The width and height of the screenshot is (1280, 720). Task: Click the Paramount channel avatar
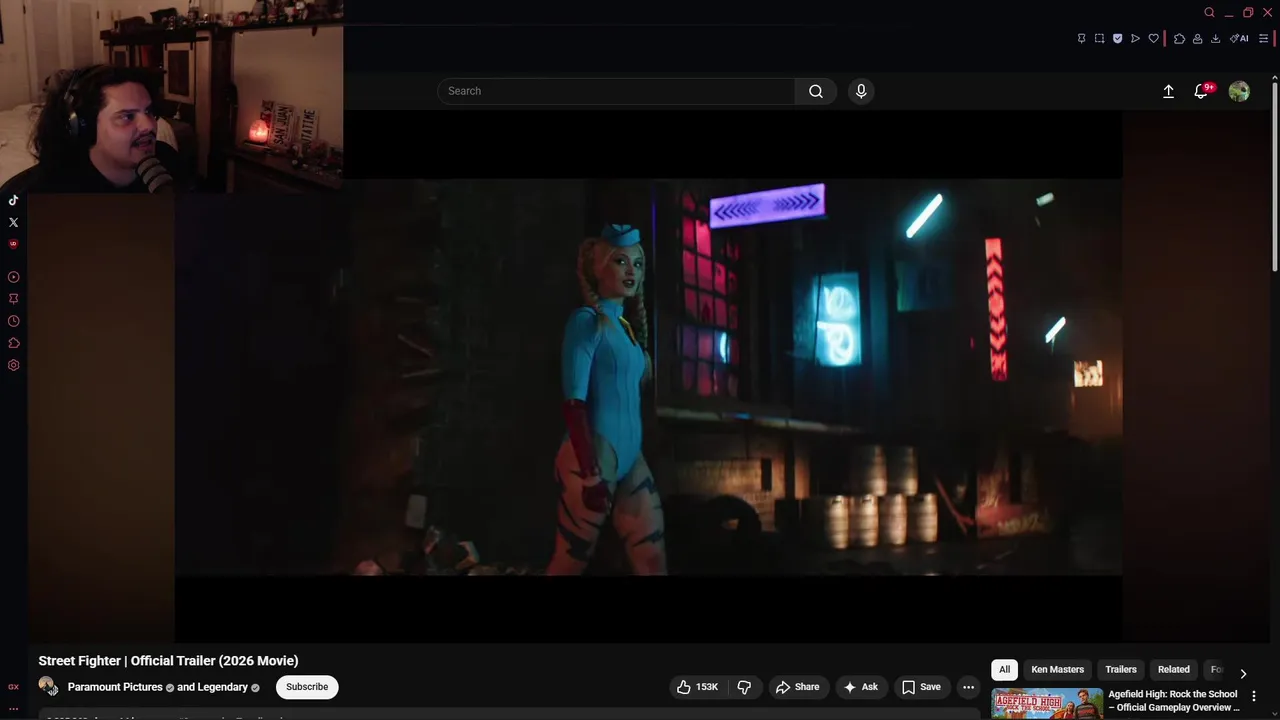pyautogui.click(x=47, y=686)
